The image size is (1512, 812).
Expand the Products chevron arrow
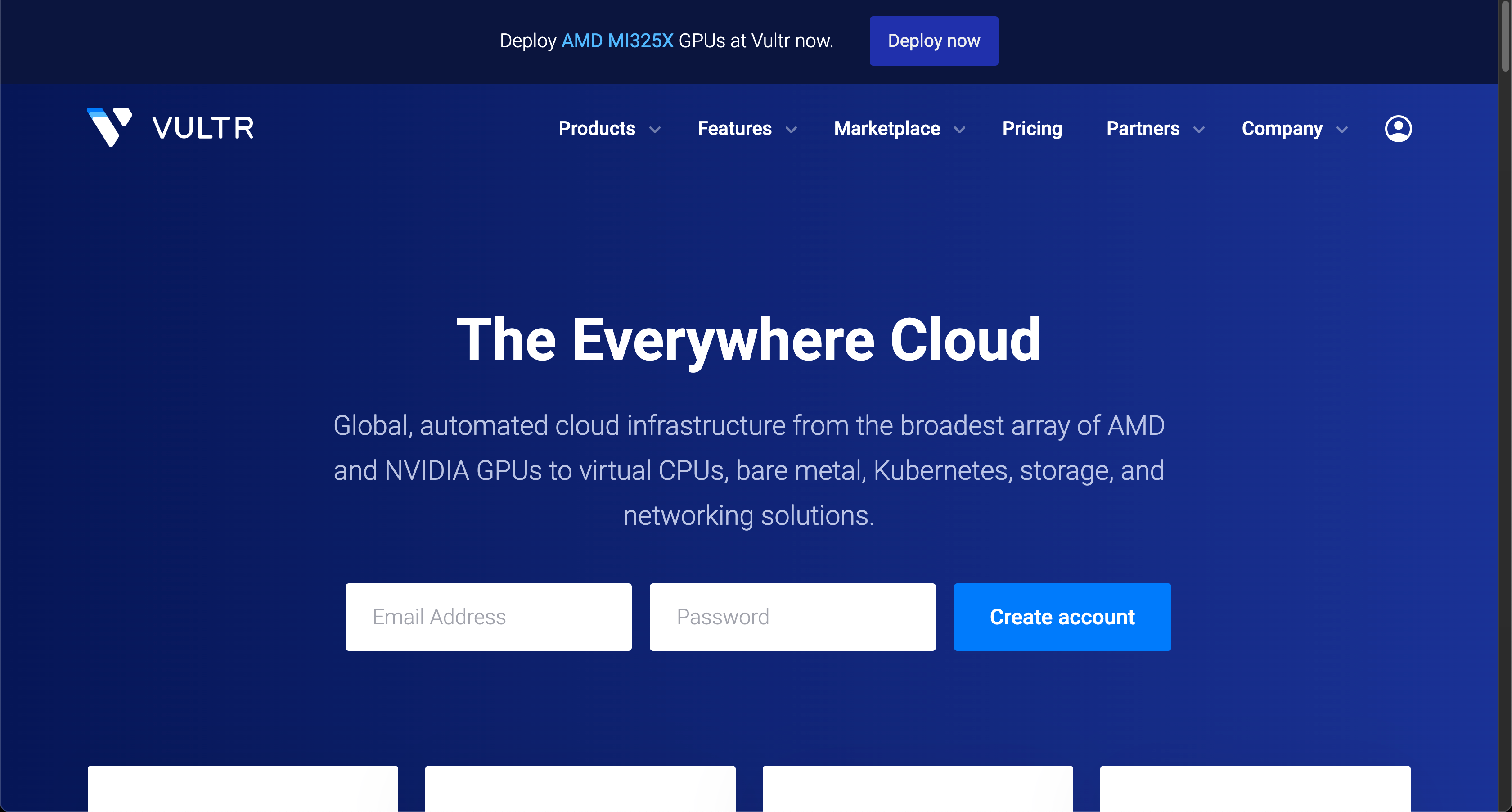coord(655,130)
